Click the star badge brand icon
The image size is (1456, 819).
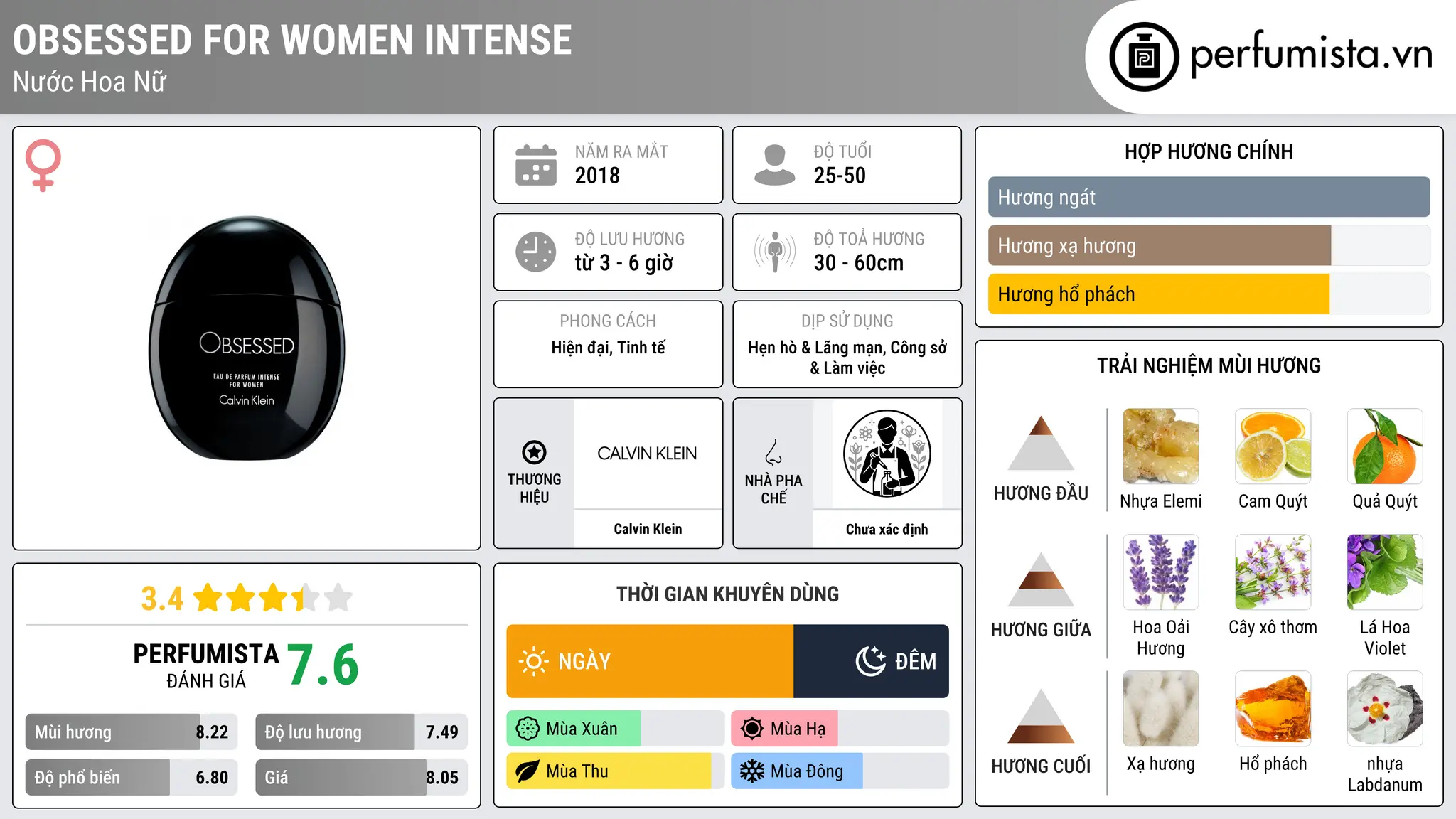tap(534, 451)
